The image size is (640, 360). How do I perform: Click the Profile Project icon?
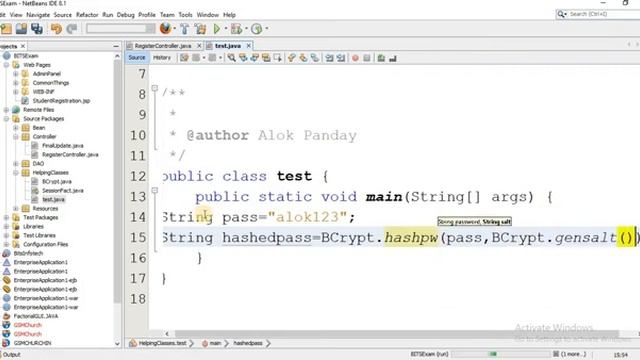[x=256, y=29]
